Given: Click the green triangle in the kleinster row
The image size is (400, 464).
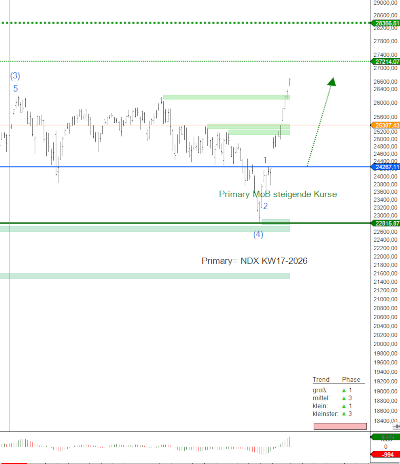Looking at the screenshot, I should click(344, 414).
